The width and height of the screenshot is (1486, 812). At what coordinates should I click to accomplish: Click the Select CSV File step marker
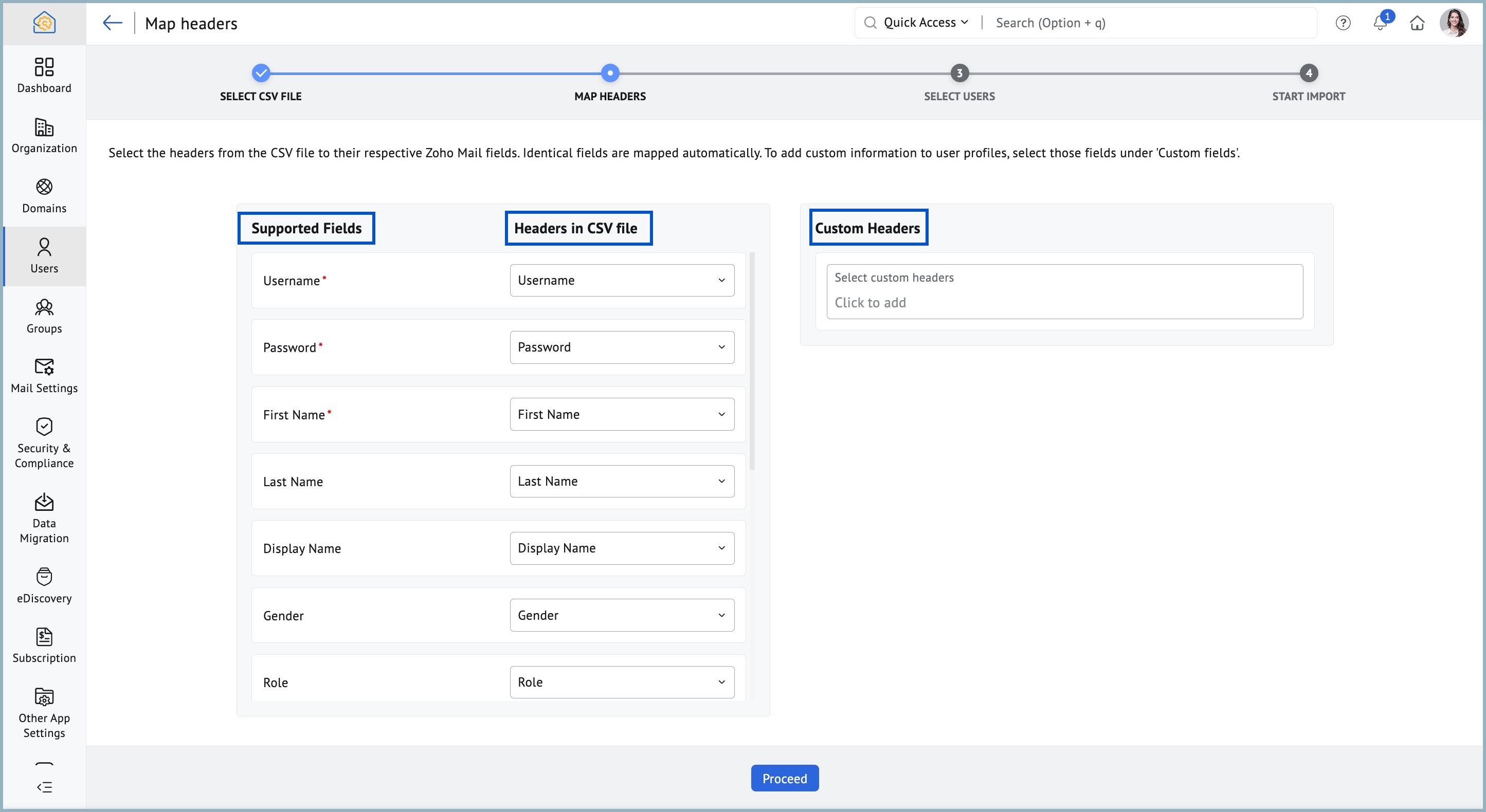[261, 73]
